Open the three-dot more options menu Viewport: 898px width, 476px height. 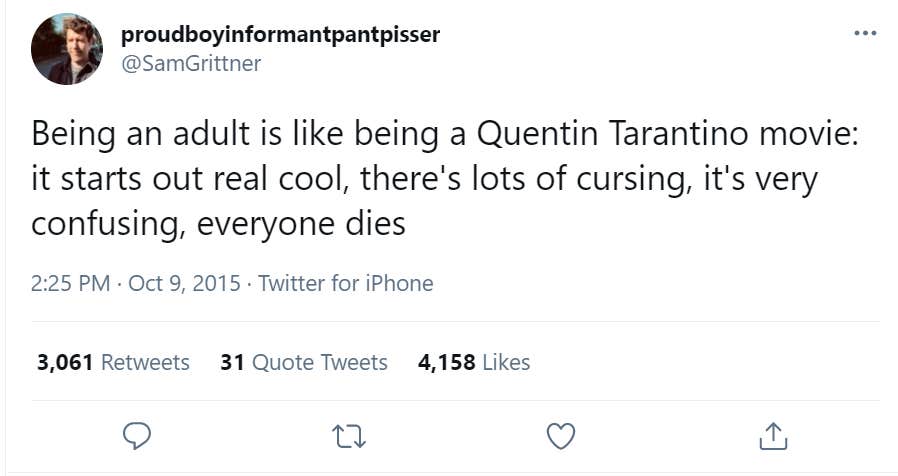[864, 33]
